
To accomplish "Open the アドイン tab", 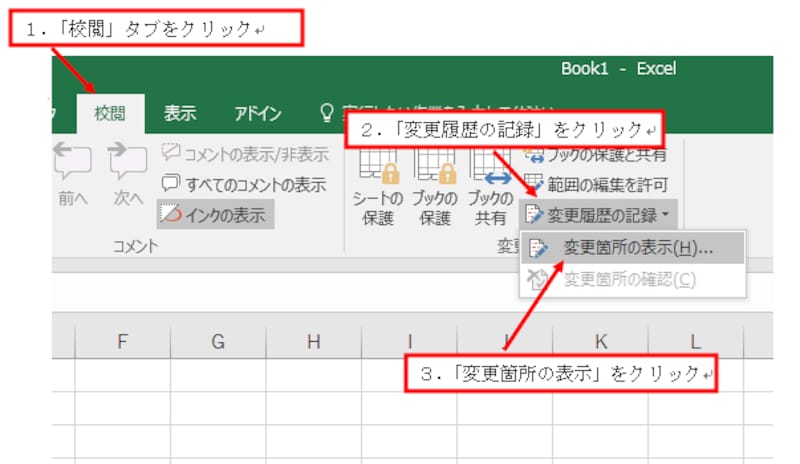I will point(258,113).
